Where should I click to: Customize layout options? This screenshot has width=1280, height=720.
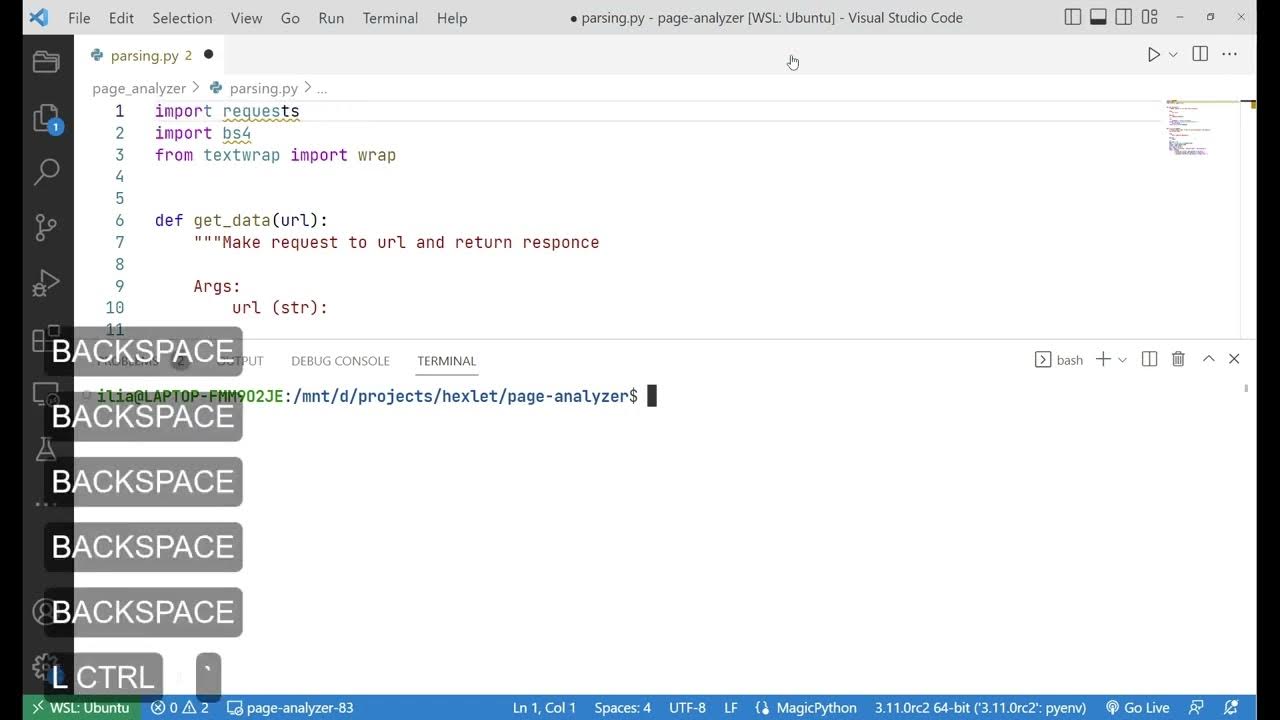pos(1150,17)
